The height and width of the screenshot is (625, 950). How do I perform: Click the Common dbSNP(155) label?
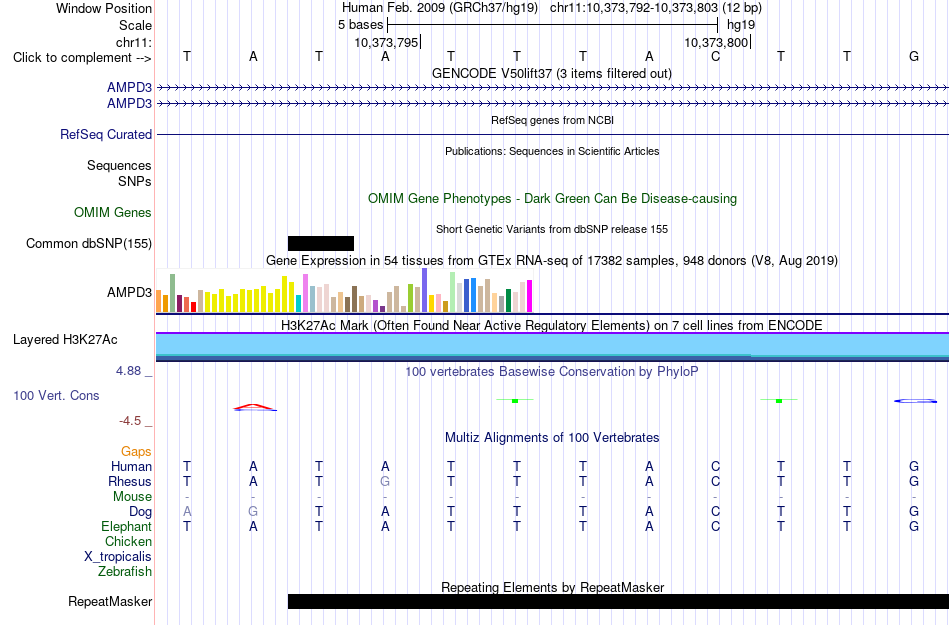click(89, 243)
